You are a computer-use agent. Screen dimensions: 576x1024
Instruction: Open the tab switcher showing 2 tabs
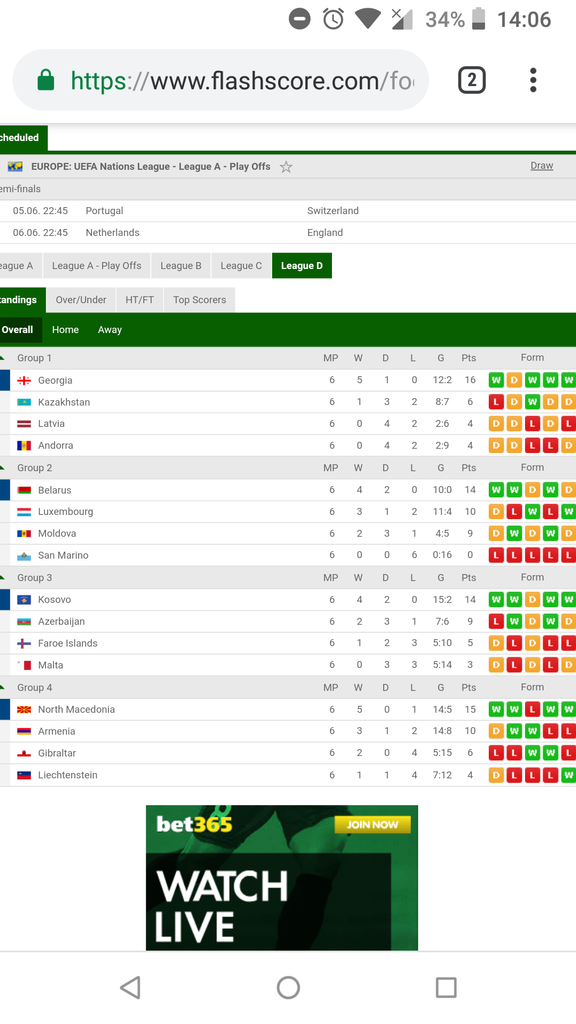point(472,80)
